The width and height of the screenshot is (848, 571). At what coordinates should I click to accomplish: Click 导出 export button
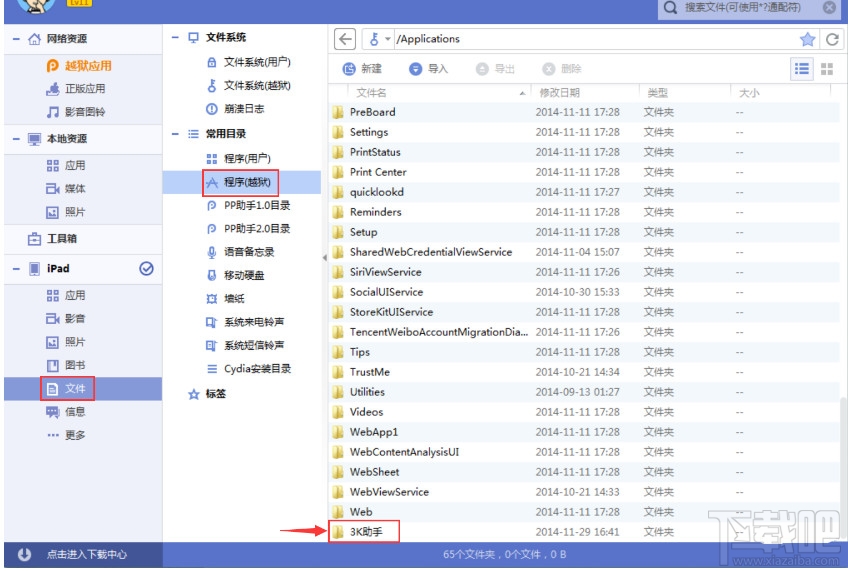[495, 69]
